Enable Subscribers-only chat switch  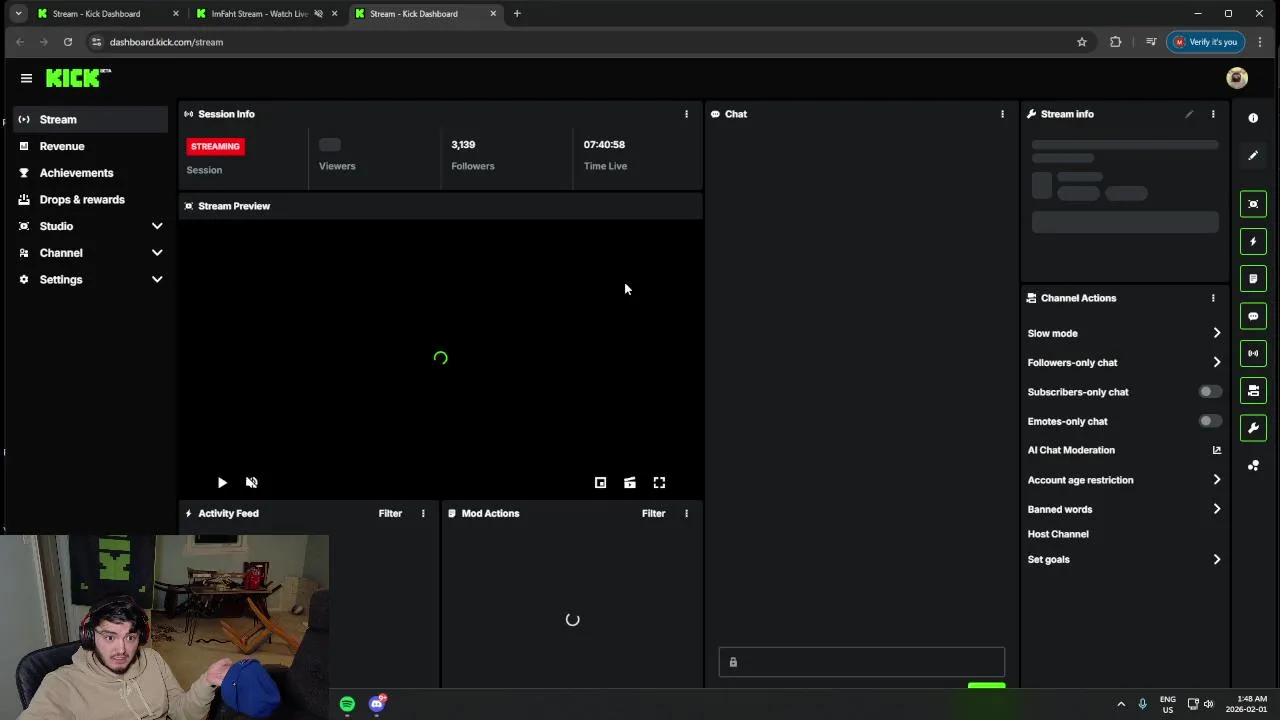(x=1209, y=392)
